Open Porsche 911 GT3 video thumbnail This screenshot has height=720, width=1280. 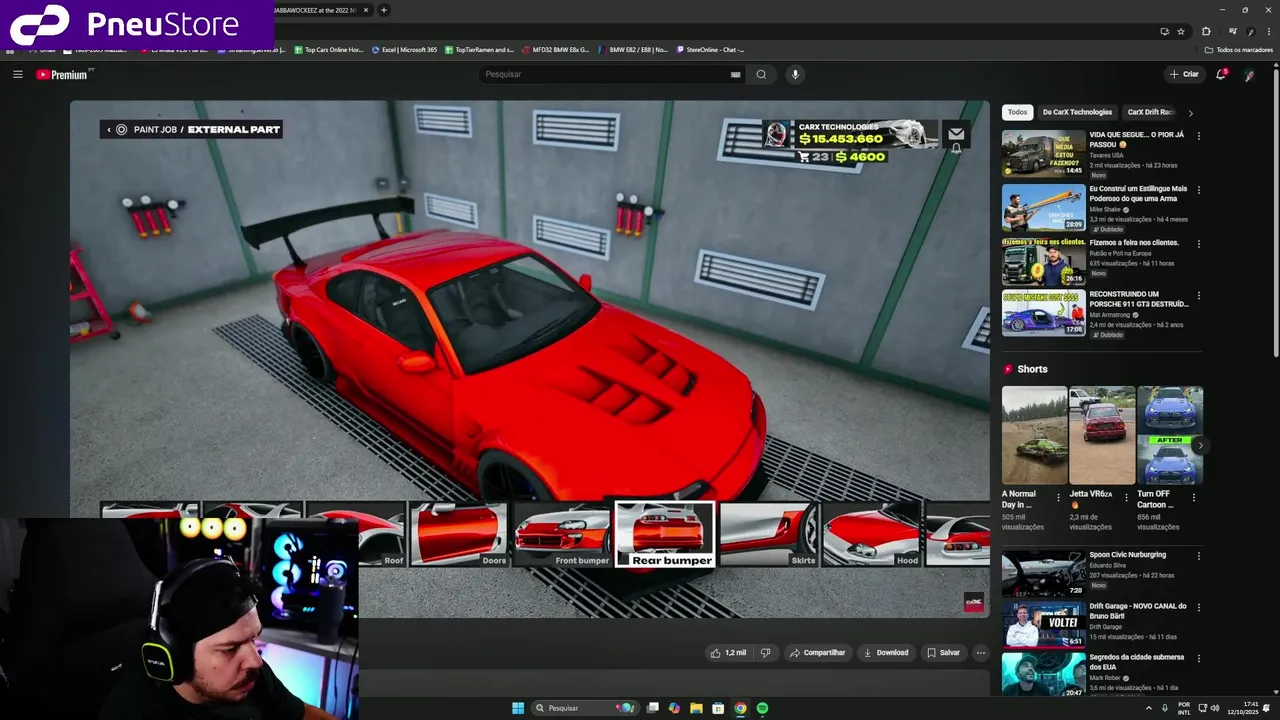tap(1043, 313)
